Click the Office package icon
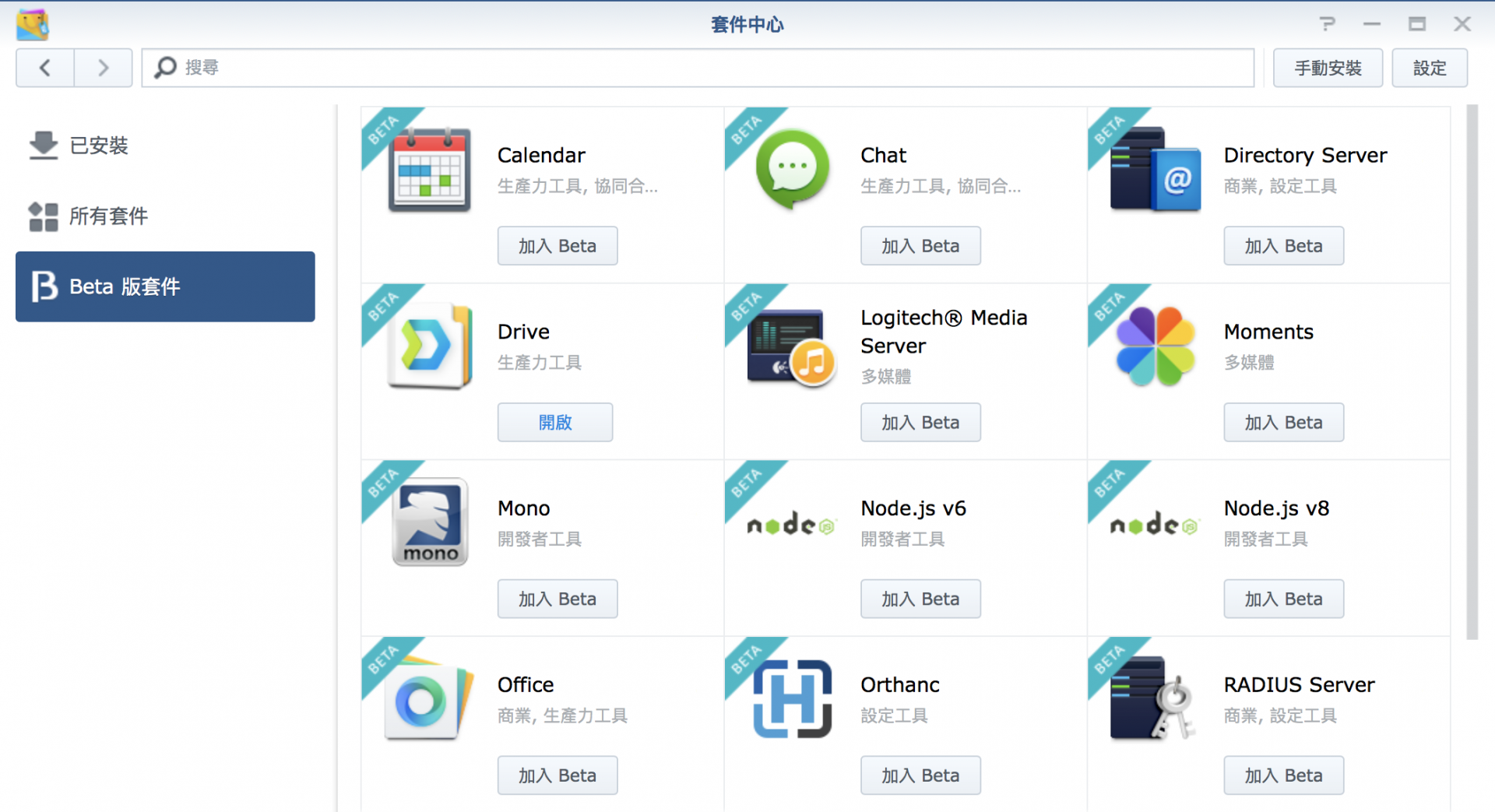The image size is (1495, 812). click(x=429, y=699)
